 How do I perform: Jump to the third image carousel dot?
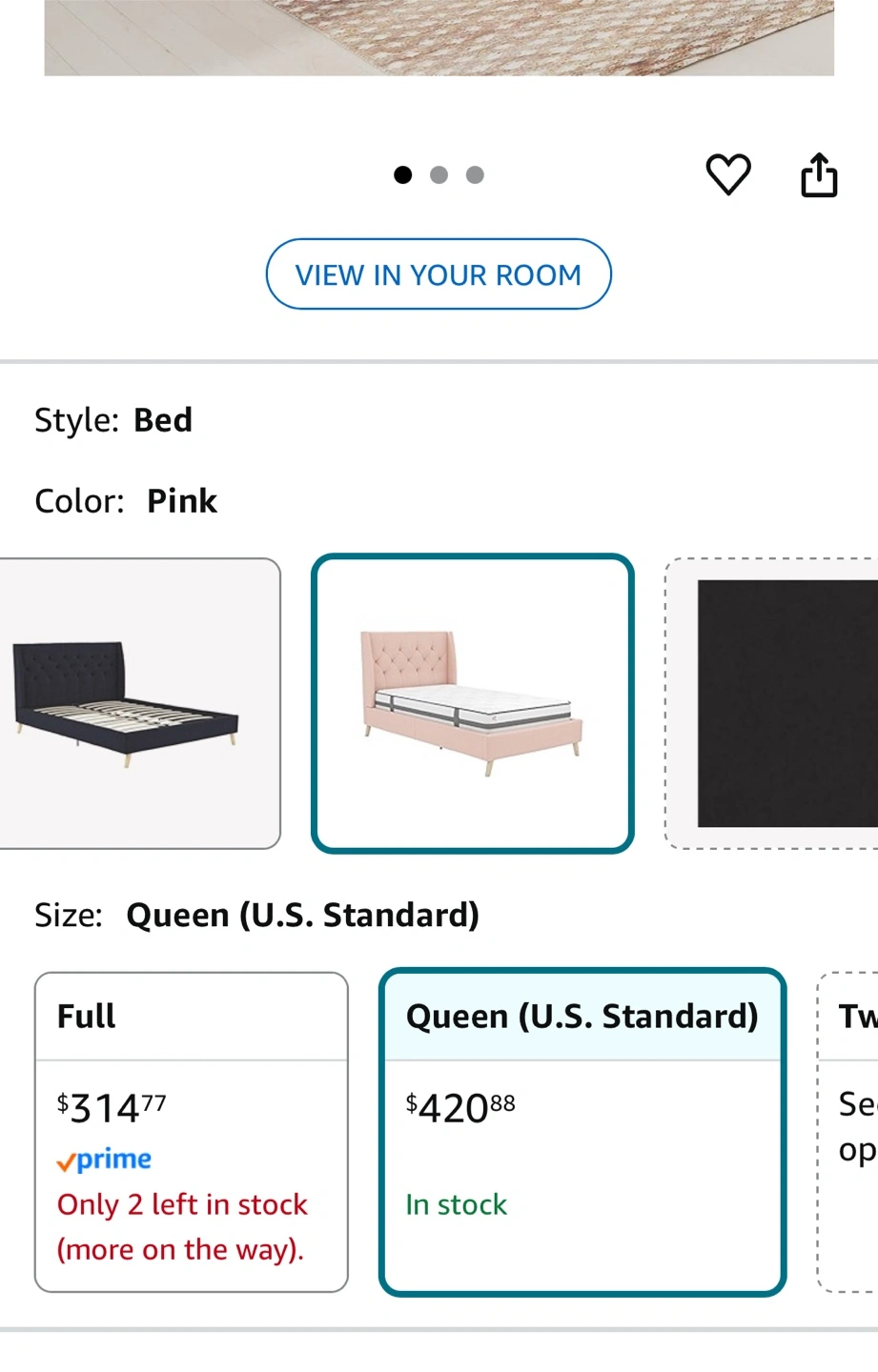pos(475,174)
